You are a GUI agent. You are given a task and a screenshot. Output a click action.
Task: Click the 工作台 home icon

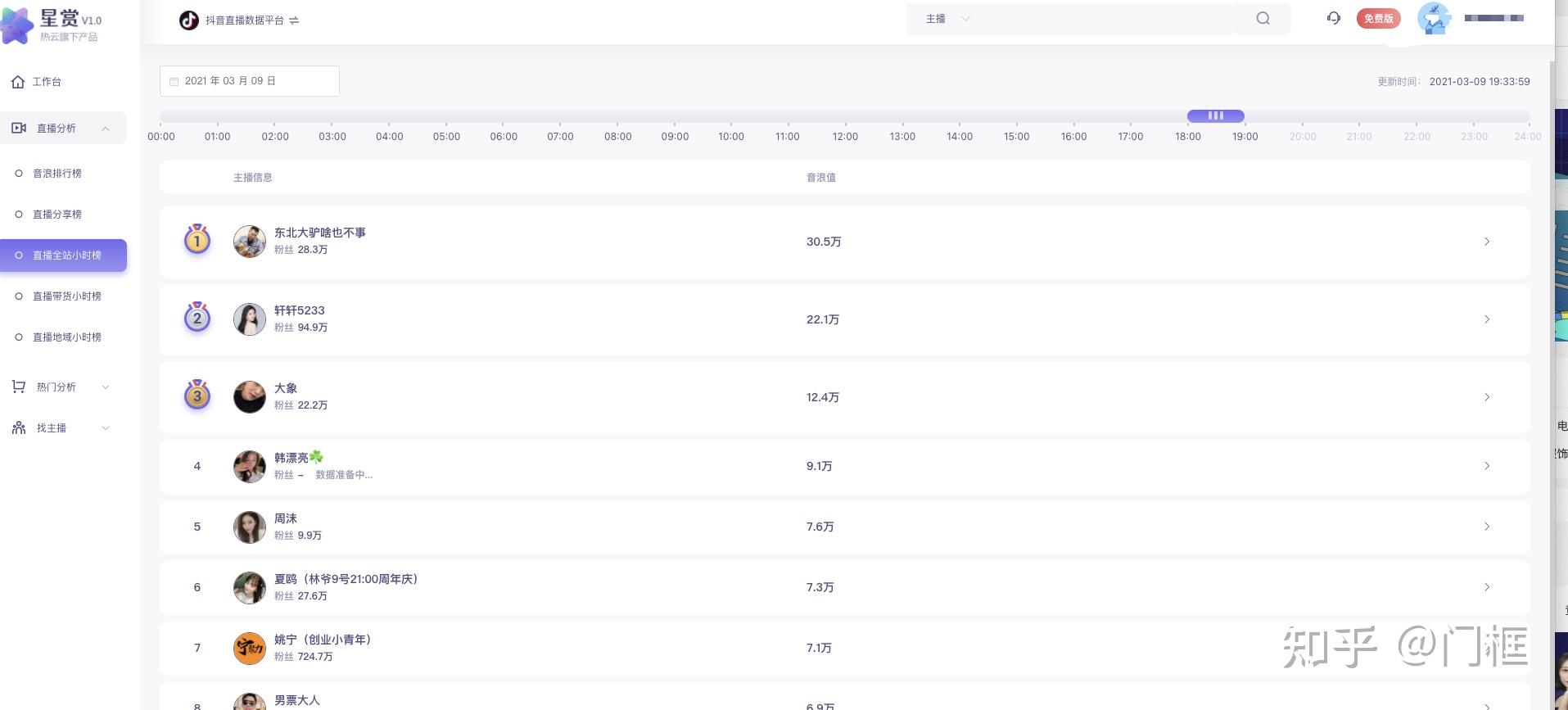point(18,82)
